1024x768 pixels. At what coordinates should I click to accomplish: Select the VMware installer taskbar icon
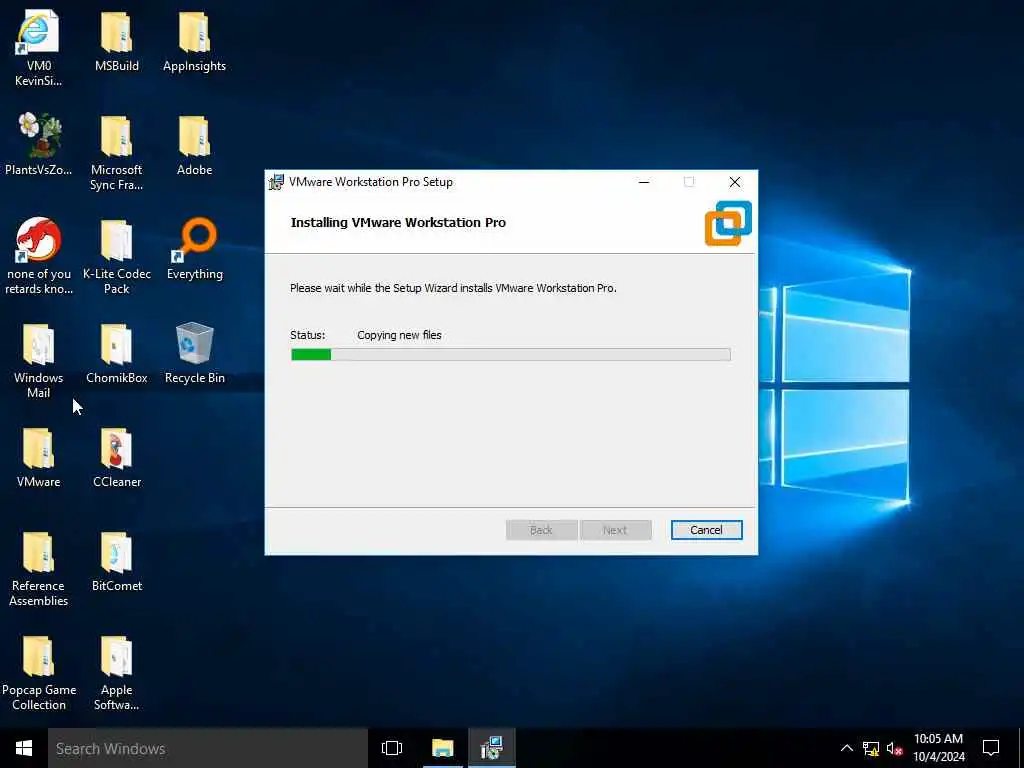(491, 748)
